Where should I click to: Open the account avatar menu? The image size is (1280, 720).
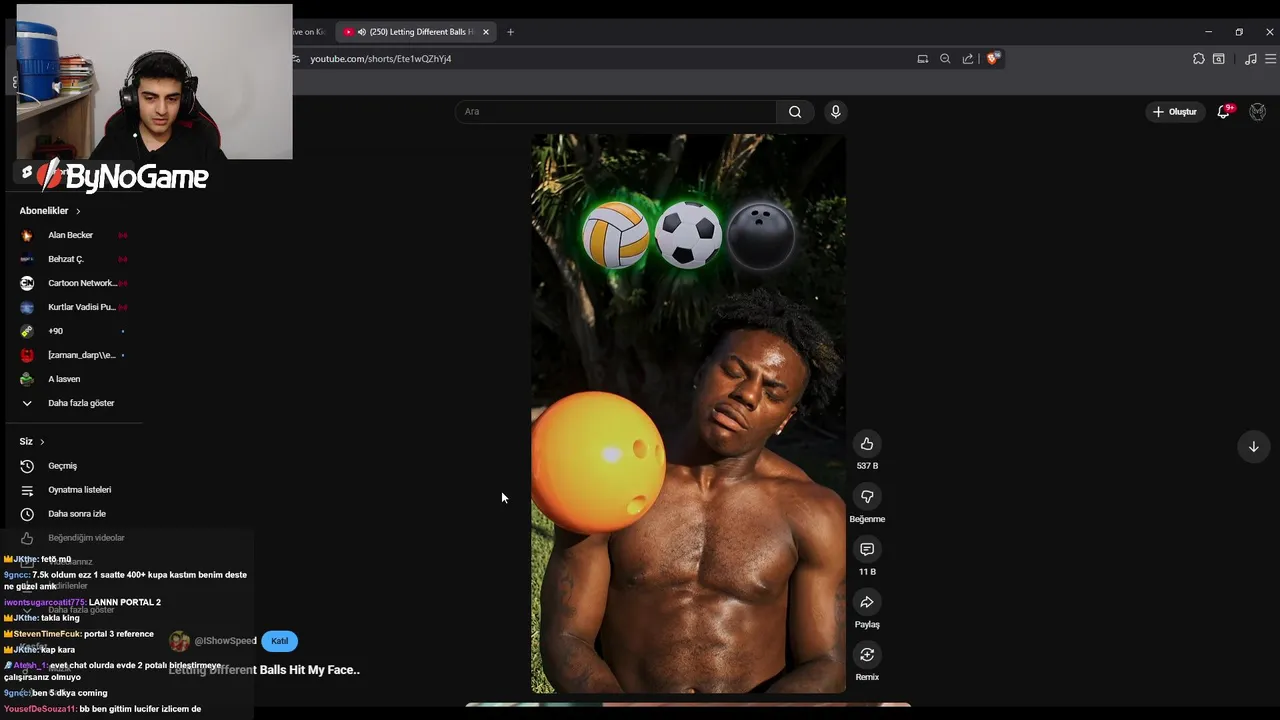pyautogui.click(x=1258, y=112)
